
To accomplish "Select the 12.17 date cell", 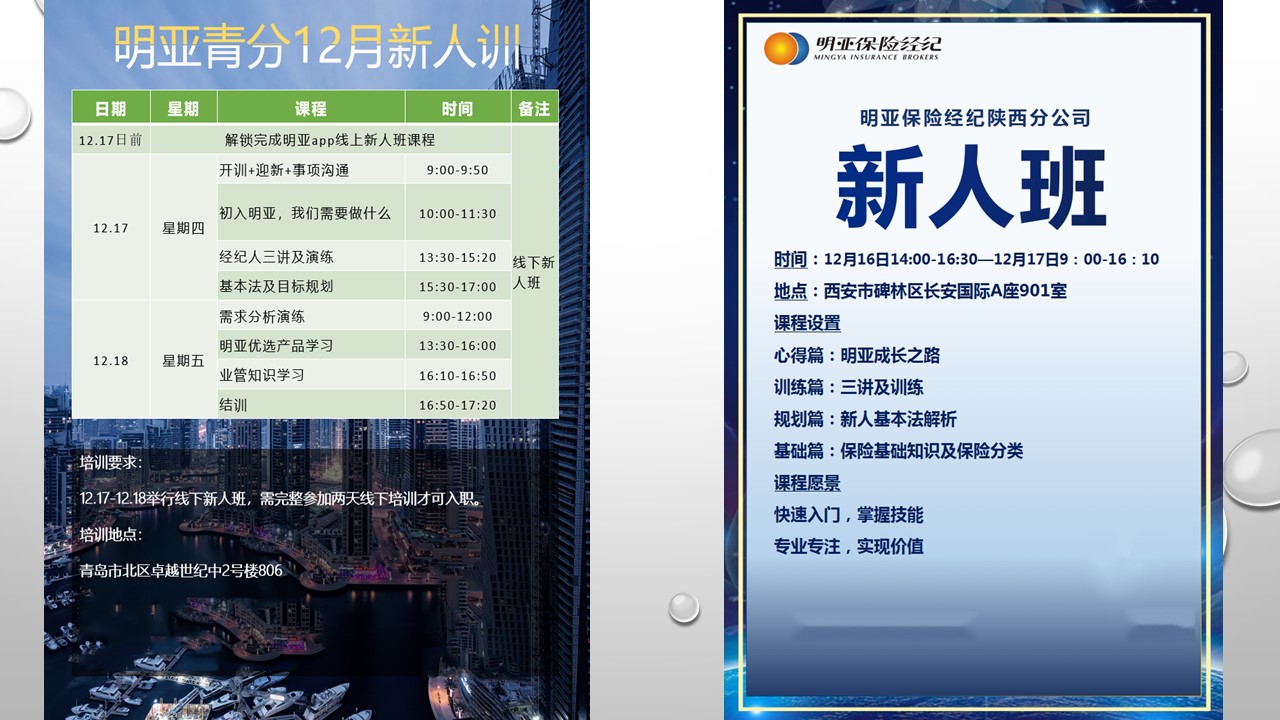I will click(111, 228).
